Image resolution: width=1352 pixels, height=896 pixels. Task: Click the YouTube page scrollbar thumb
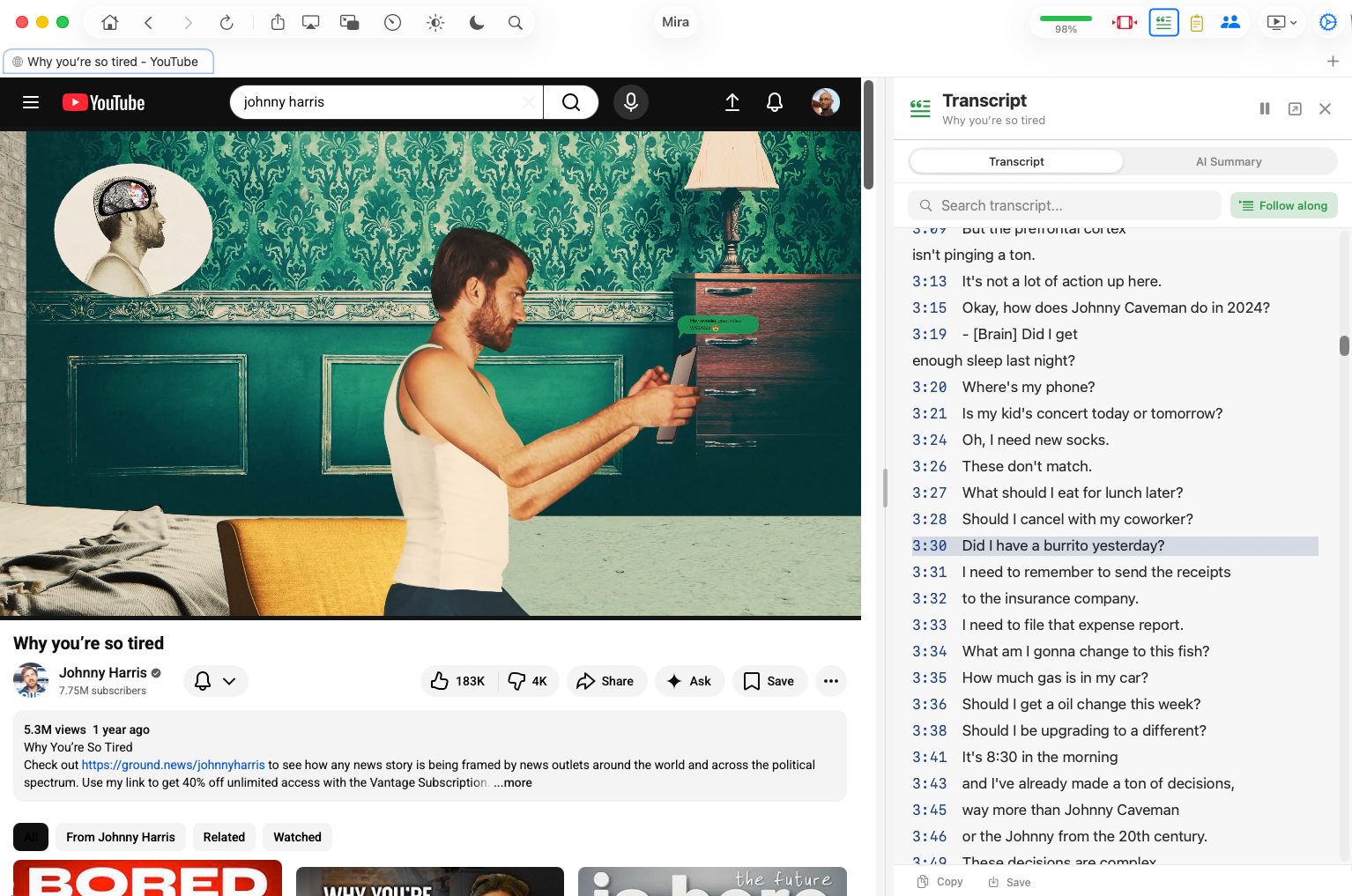tap(868, 134)
